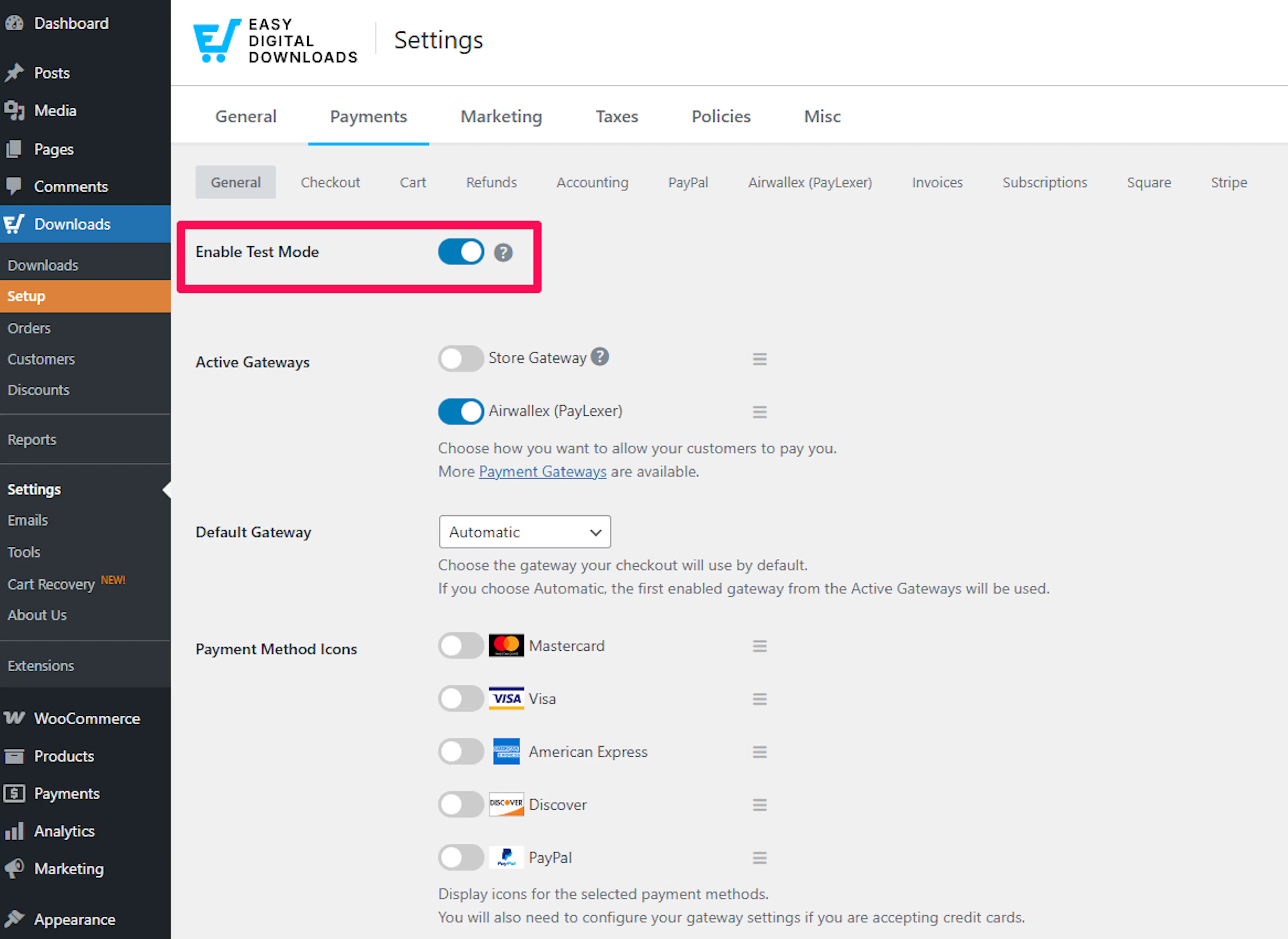Click drag handle beside Airwallex (PayLexer) gateway

(x=759, y=411)
